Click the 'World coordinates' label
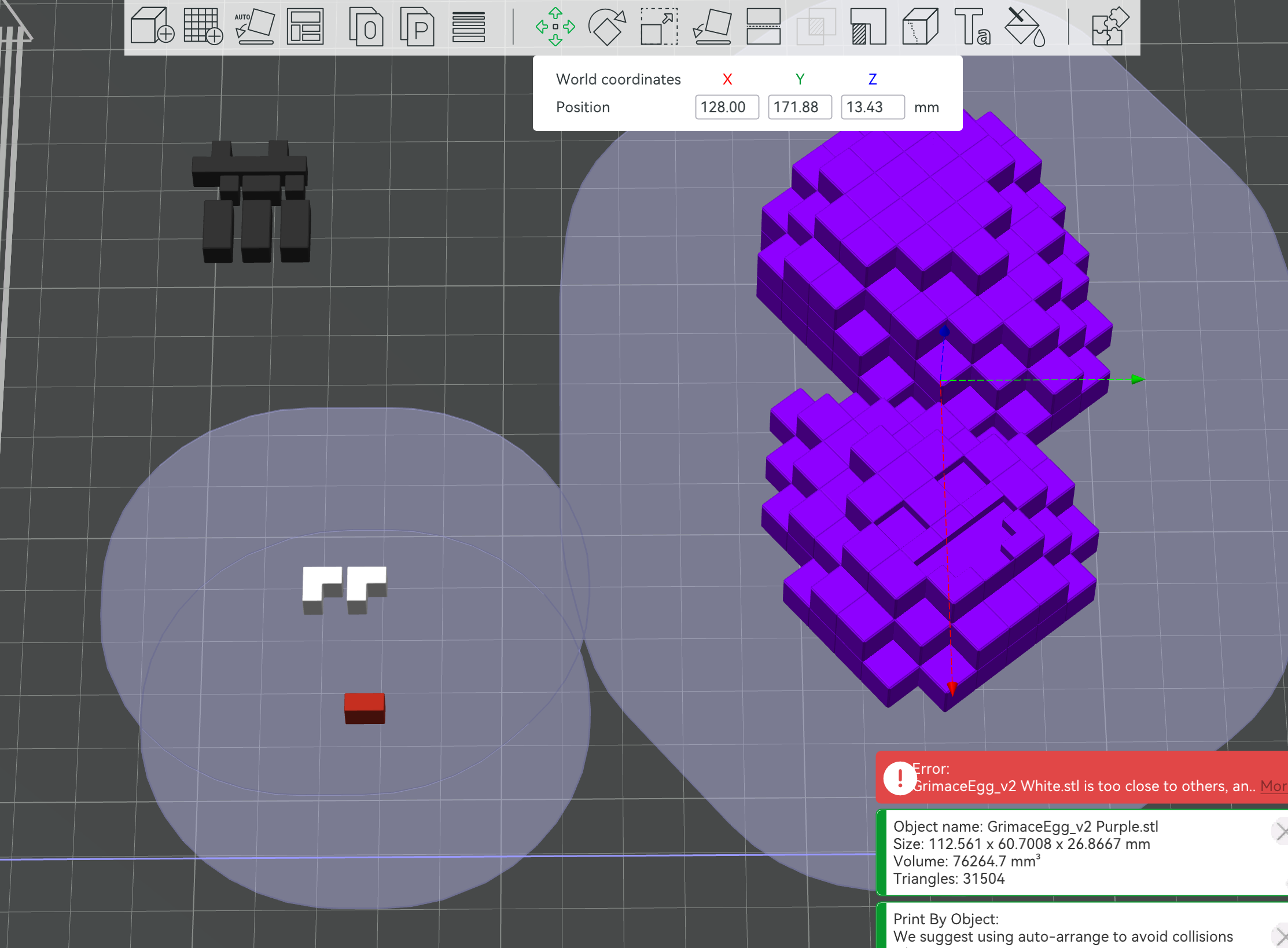Screen dimensions: 1288x948 point(618,79)
